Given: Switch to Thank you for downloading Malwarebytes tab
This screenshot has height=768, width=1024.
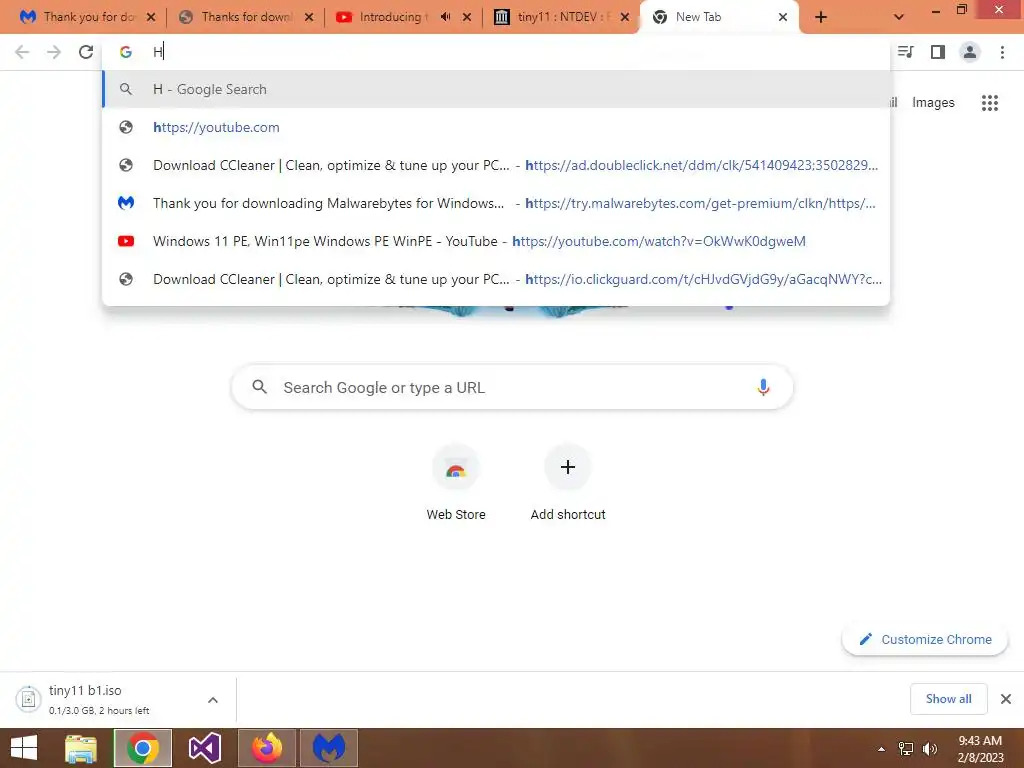Looking at the screenshot, I should point(88,17).
